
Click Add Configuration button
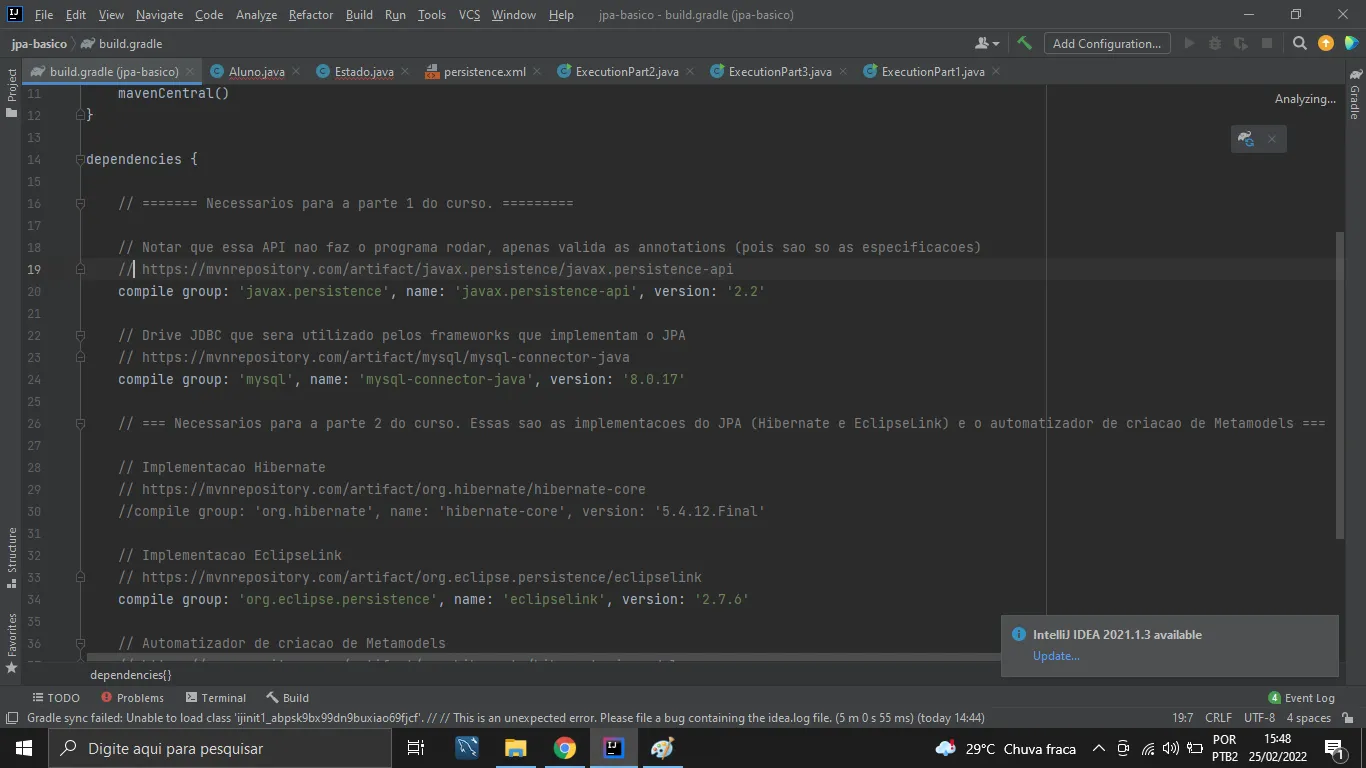pos(1106,43)
